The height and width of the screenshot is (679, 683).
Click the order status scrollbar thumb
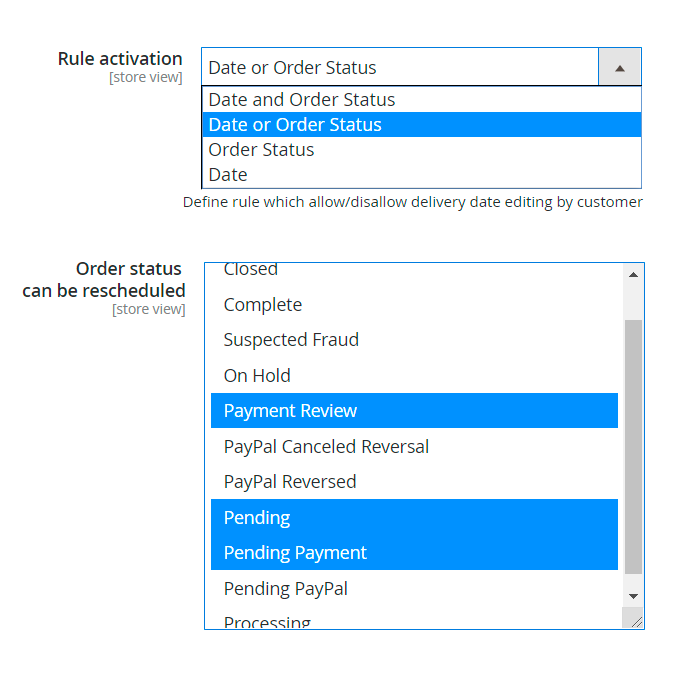coord(633,445)
